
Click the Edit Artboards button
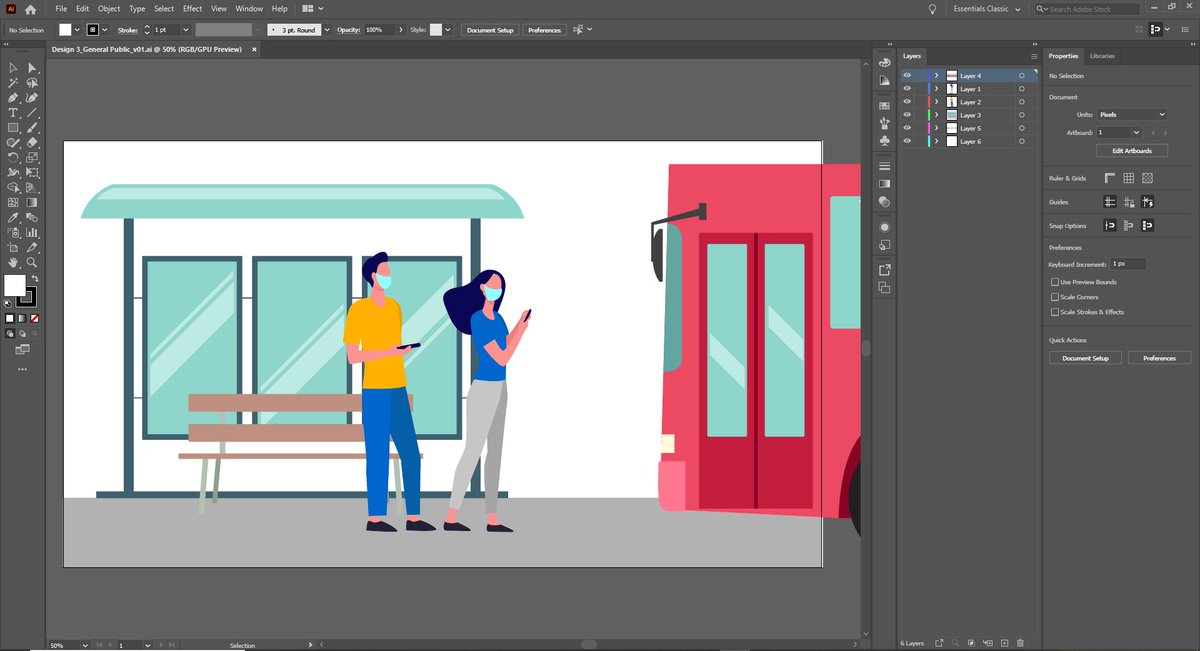(1132, 151)
